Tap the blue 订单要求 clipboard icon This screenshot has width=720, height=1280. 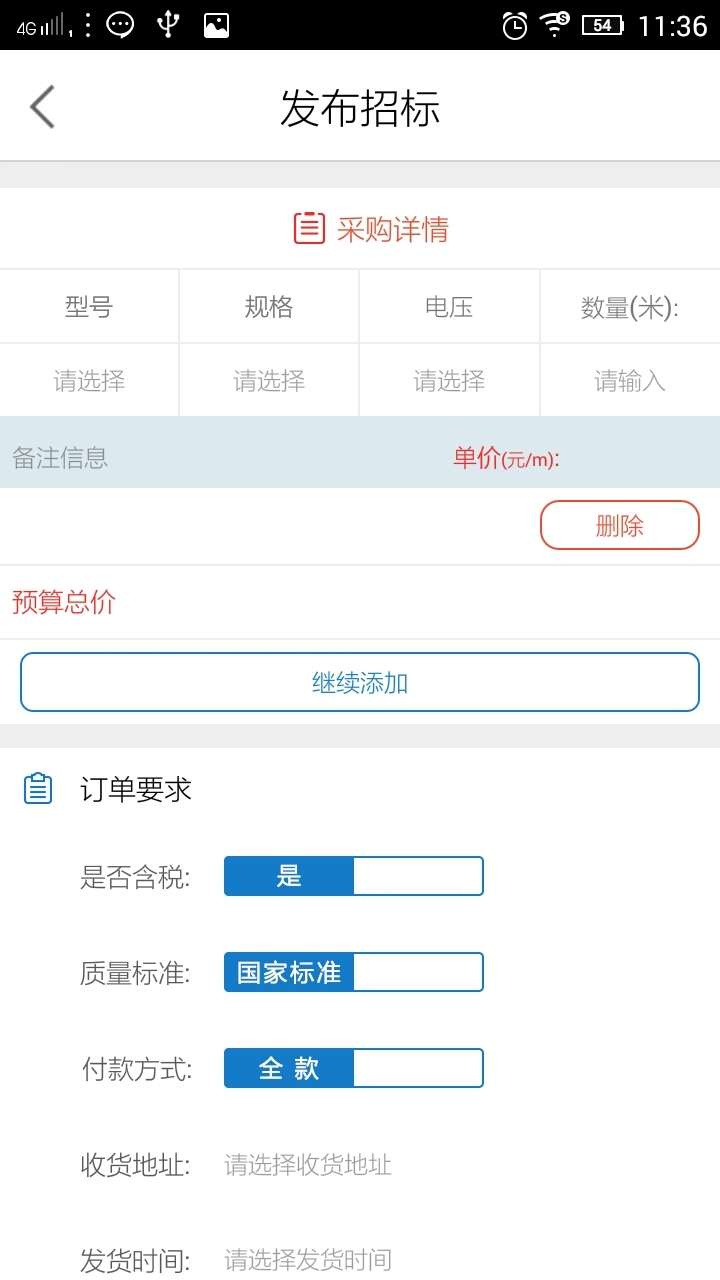(38, 789)
